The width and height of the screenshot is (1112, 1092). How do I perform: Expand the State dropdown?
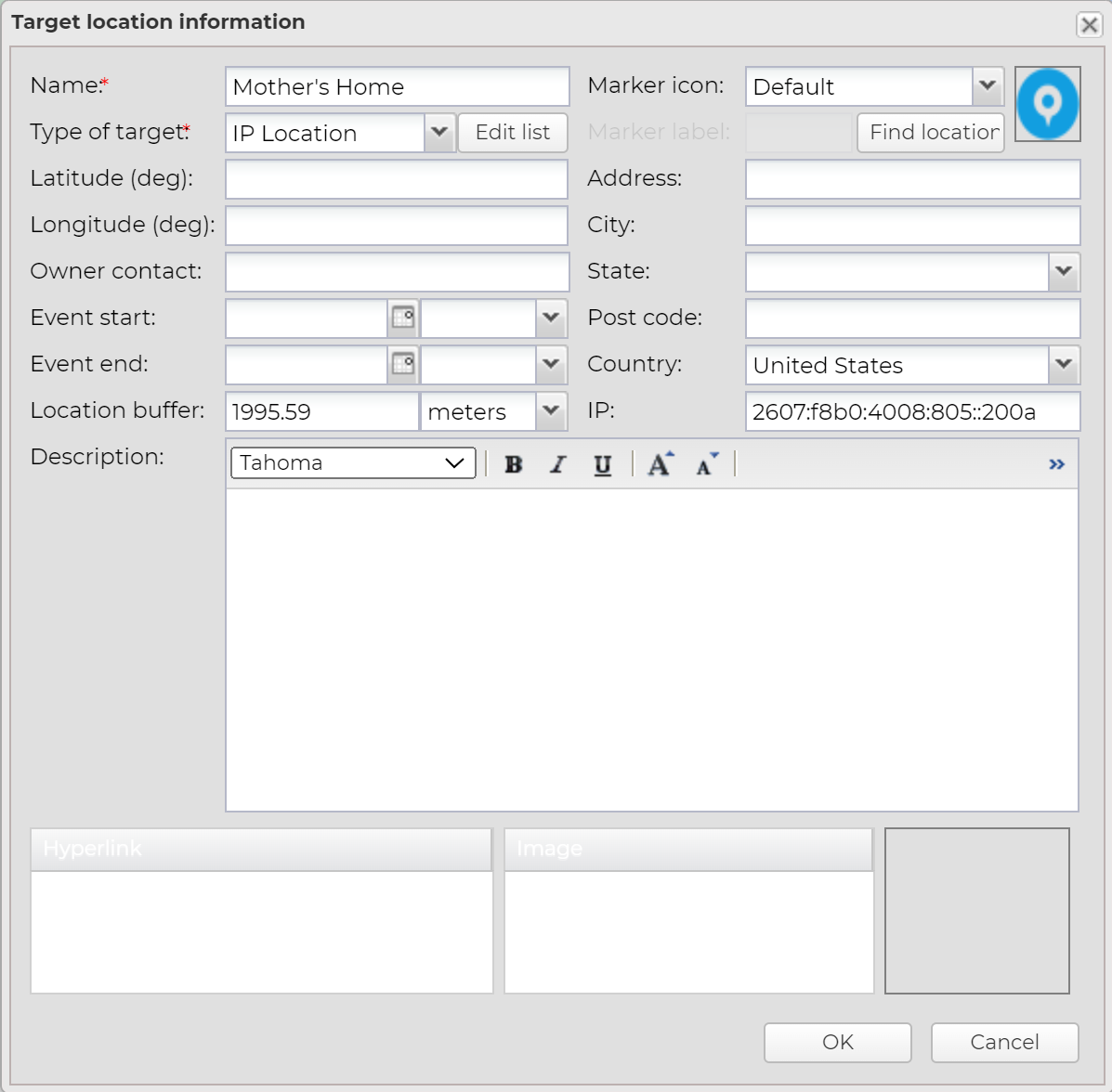[1064, 272]
